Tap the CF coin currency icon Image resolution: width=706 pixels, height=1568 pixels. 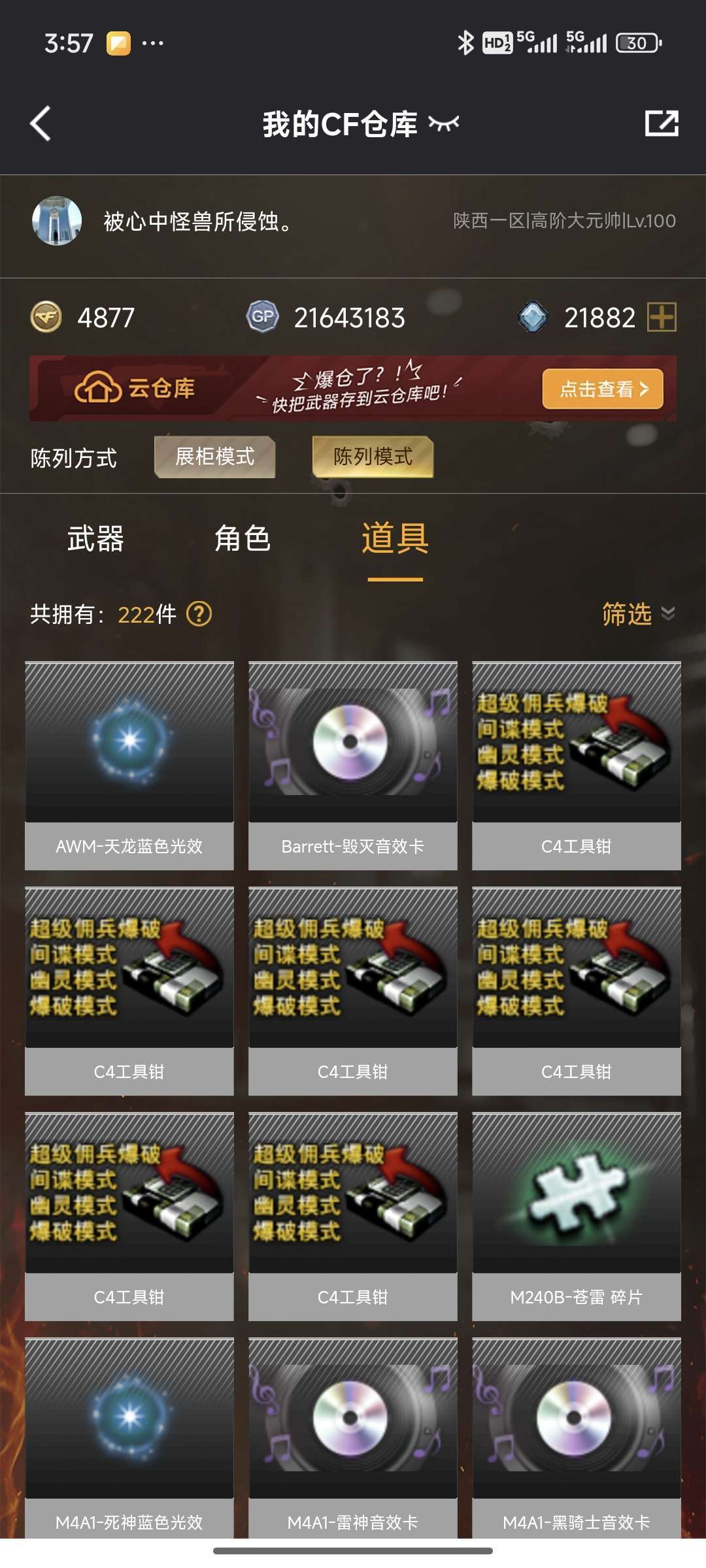[x=46, y=318]
